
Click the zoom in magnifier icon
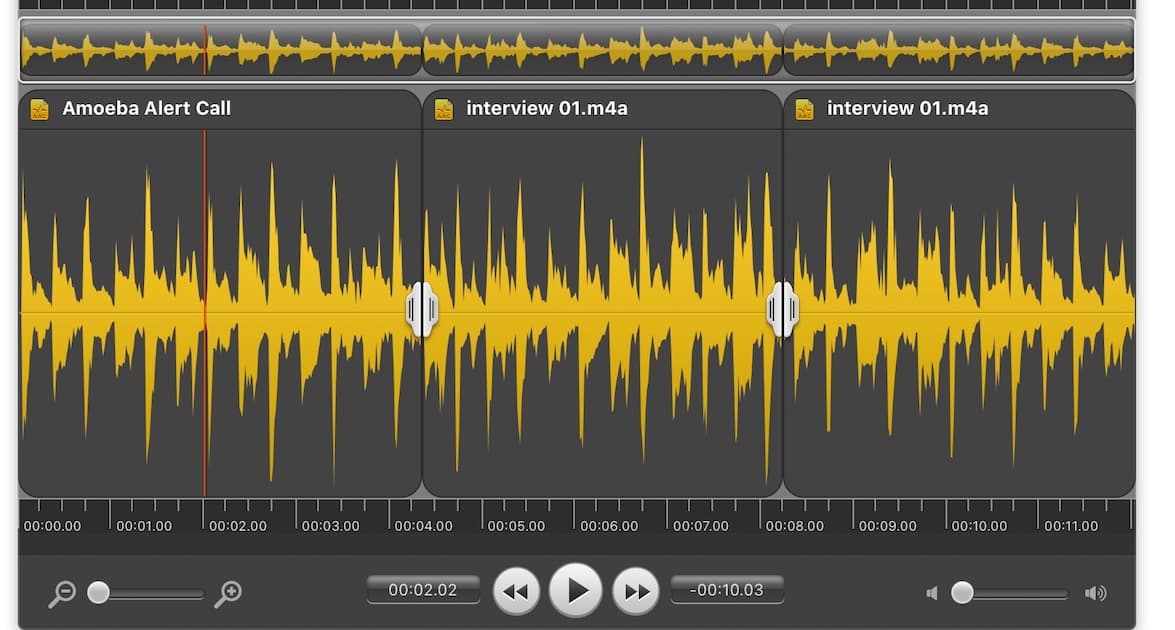pyautogui.click(x=228, y=593)
